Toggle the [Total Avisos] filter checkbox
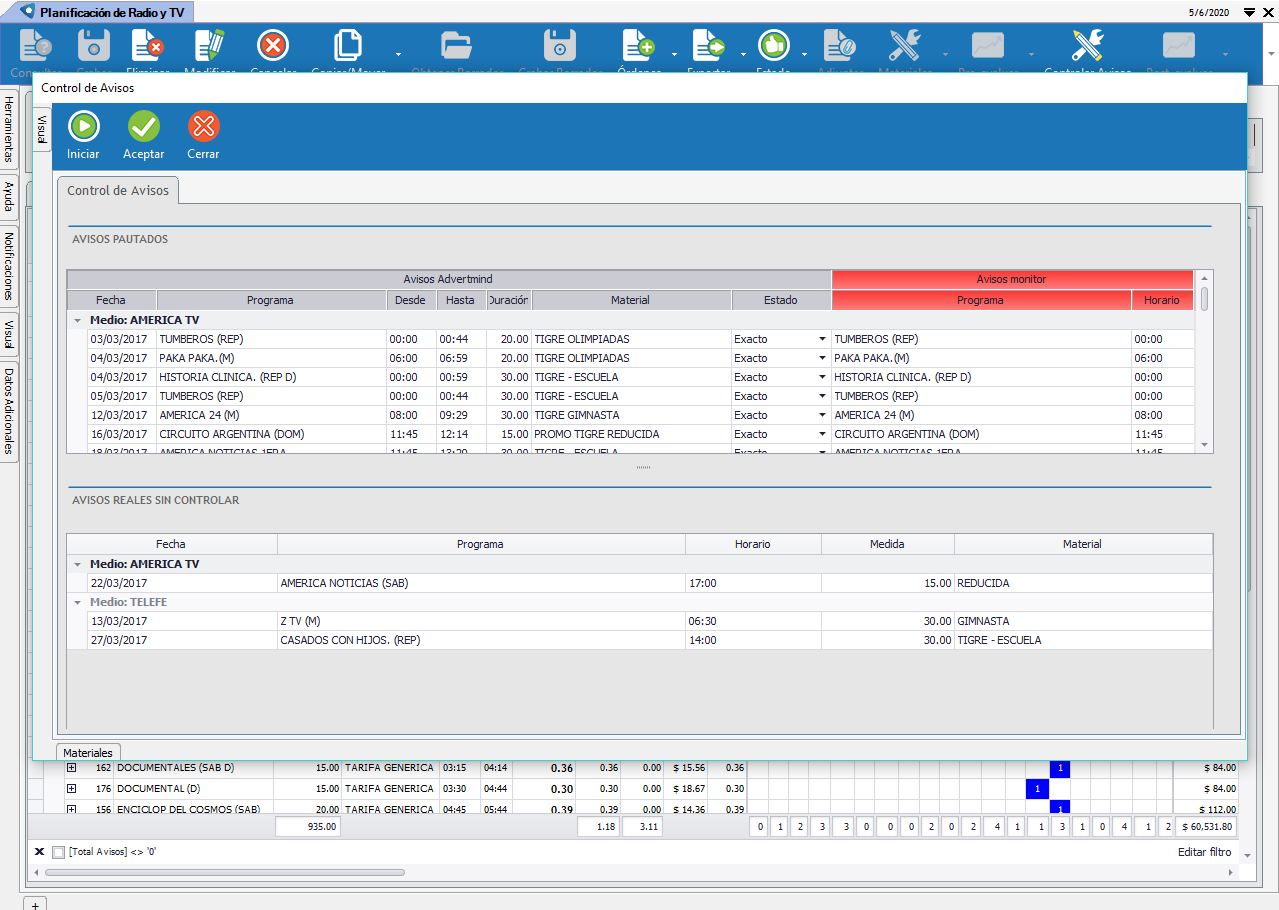 click(x=58, y=852)
